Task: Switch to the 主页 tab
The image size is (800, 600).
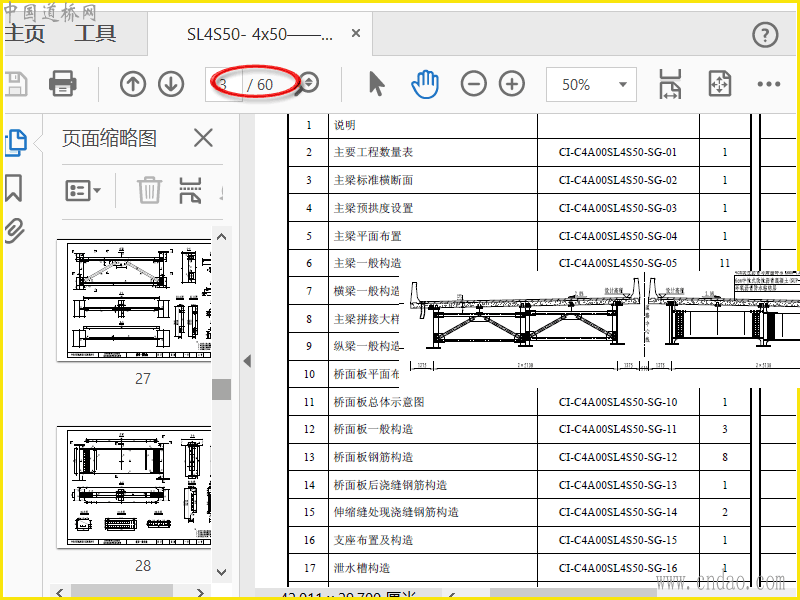Action: (24, 34)
